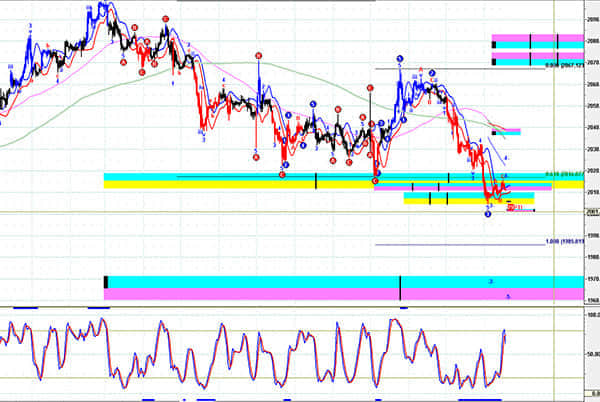
Task: Select the red circled marker at the chart's top-left peak
Action: [165, 19]
